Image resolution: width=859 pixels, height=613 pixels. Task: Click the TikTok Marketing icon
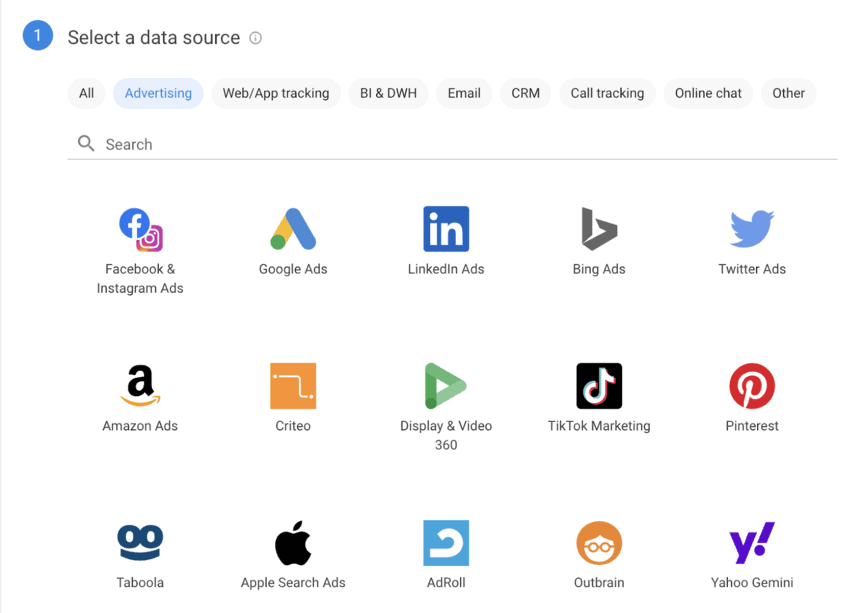tap(599, 386)
